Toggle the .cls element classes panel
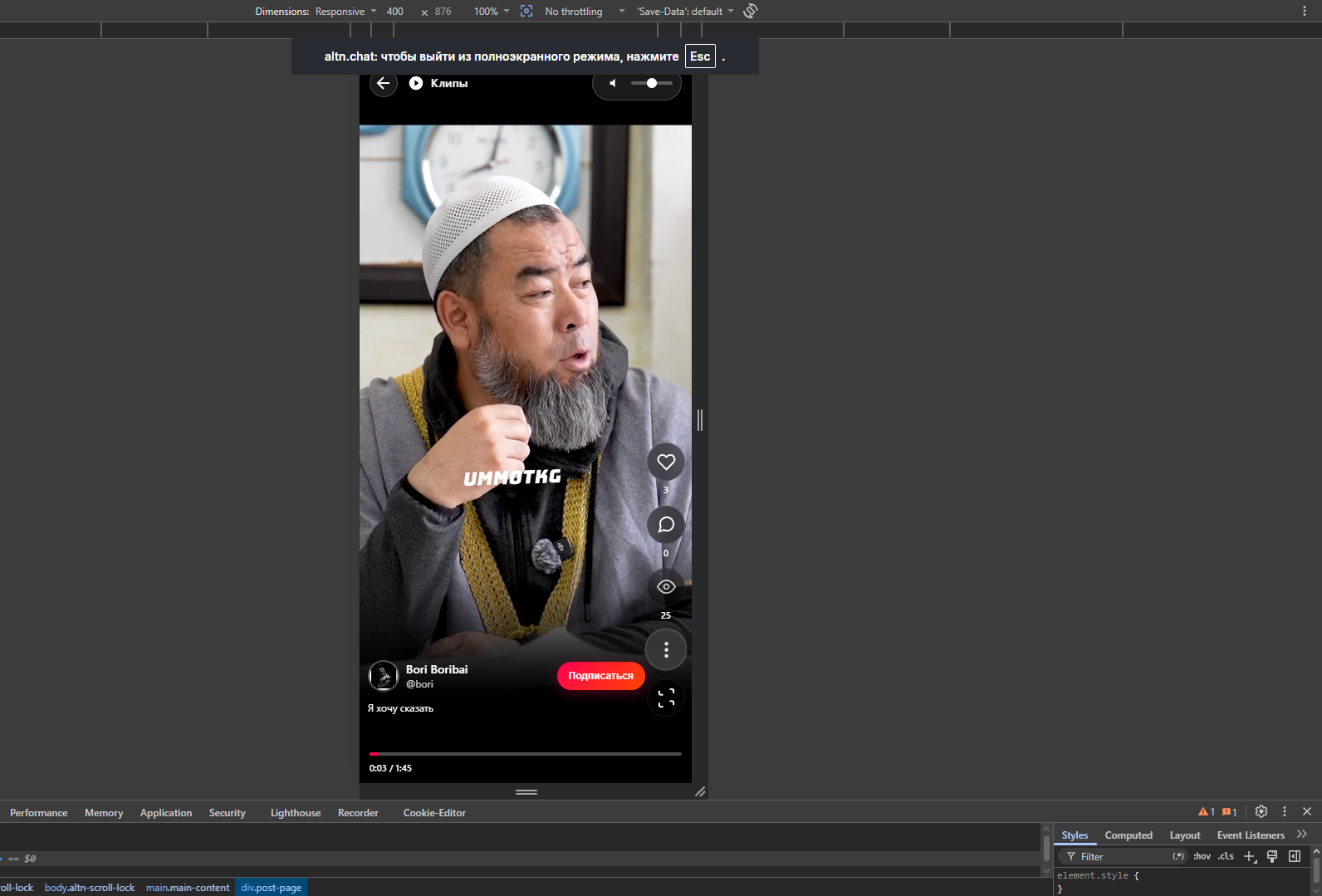The height and width of the screenshot is (896, 1322). coord(1226,856)
